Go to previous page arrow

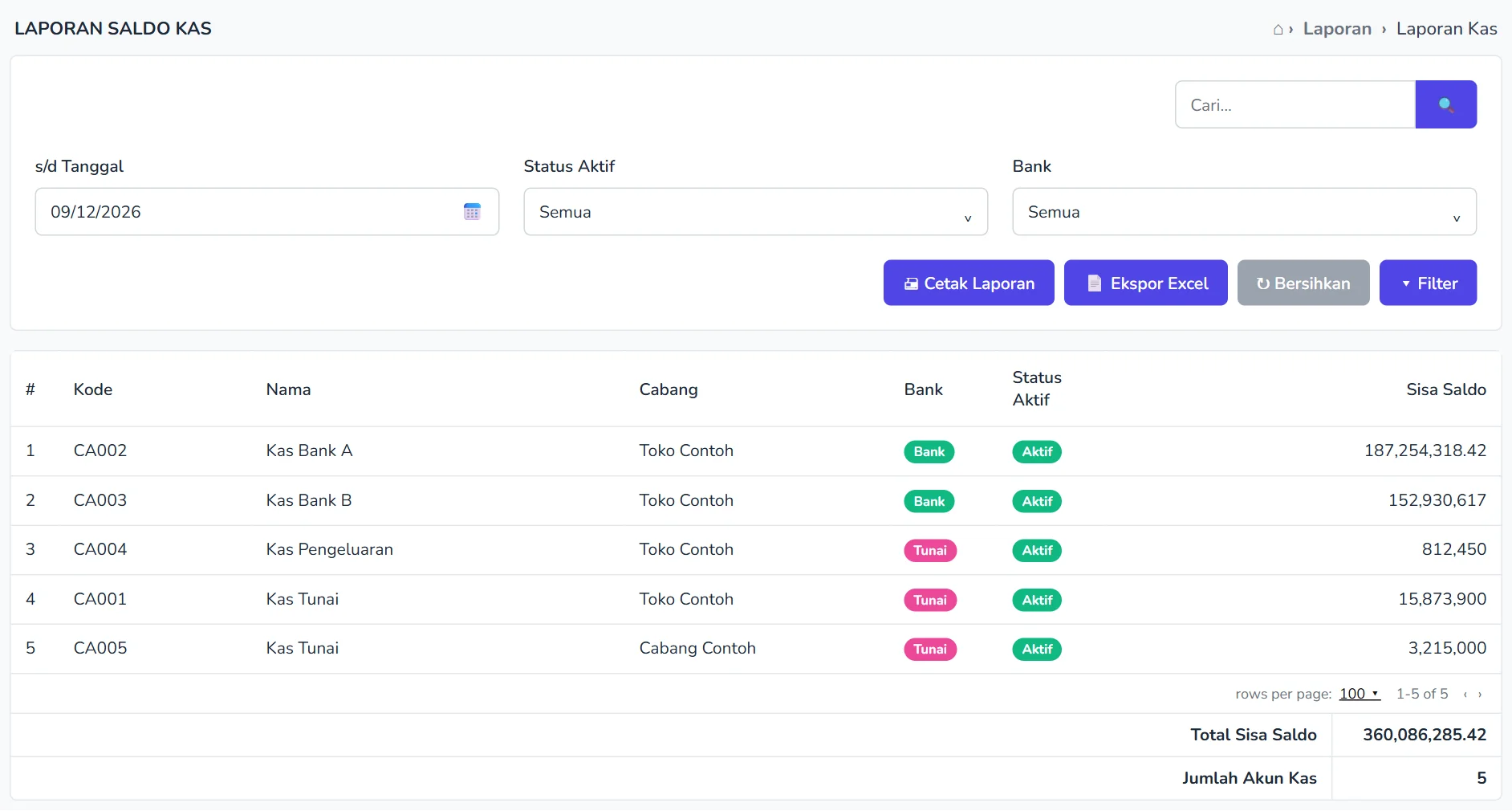tap(1465, 695)
